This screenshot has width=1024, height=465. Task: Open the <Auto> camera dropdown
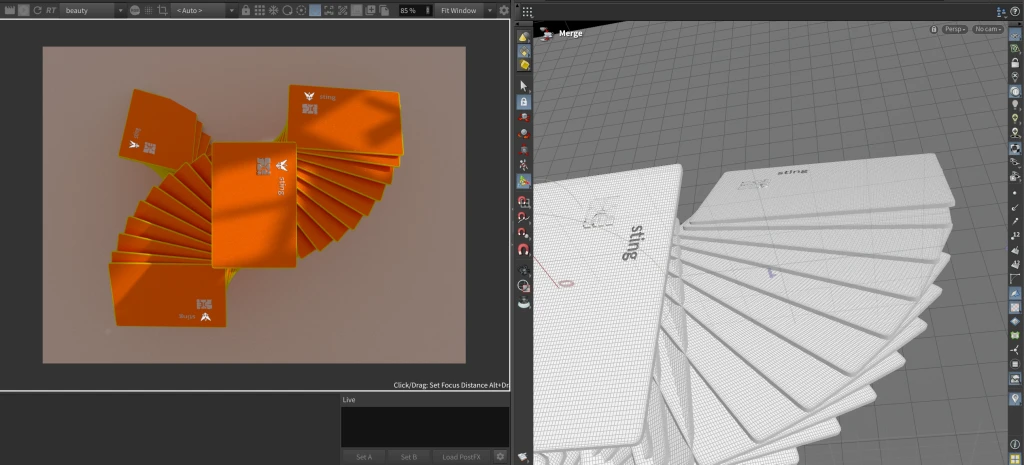tap(204, 10)
